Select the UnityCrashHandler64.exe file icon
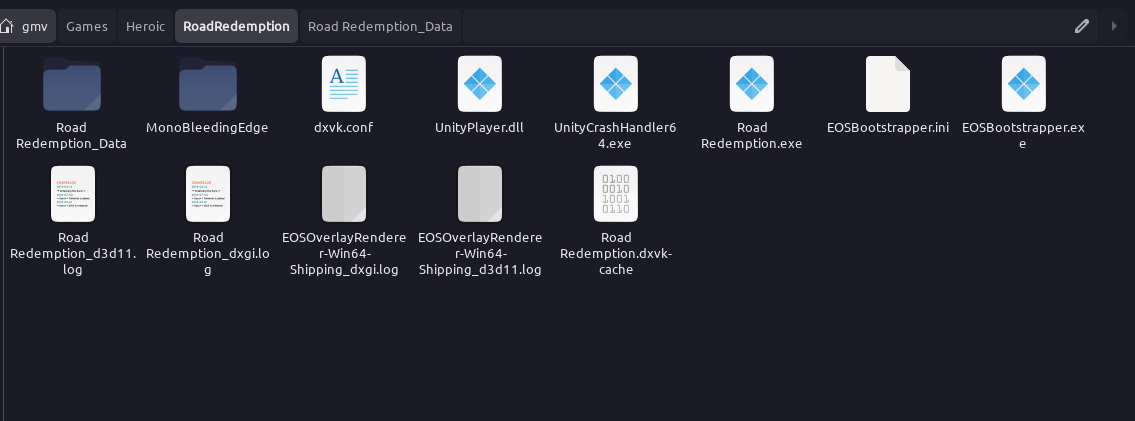1135x421 pixels. [x=616, y=84]
